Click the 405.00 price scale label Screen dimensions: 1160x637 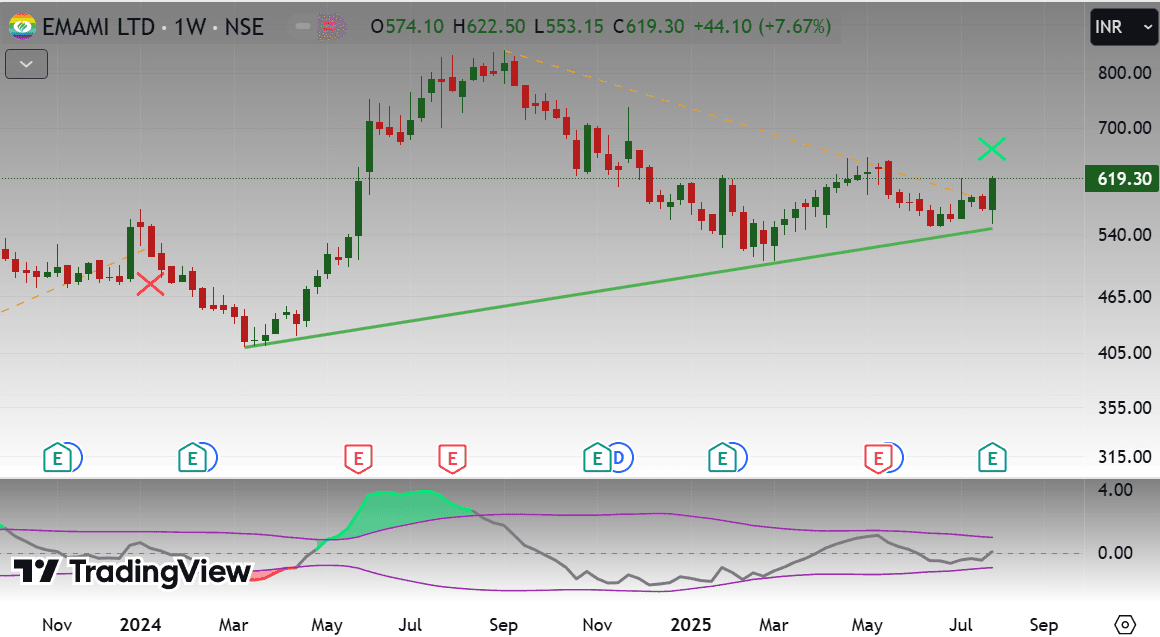click(1124, 352)
